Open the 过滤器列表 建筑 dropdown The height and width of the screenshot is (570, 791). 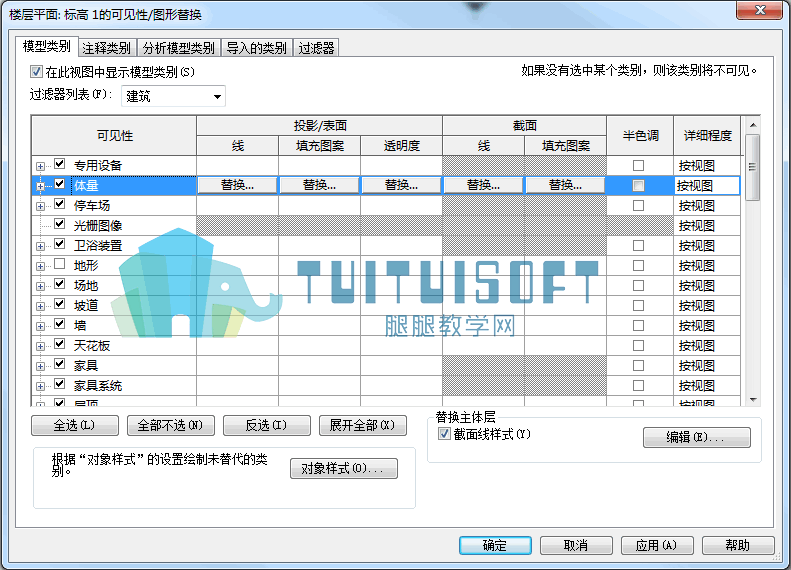coord(173,96)
